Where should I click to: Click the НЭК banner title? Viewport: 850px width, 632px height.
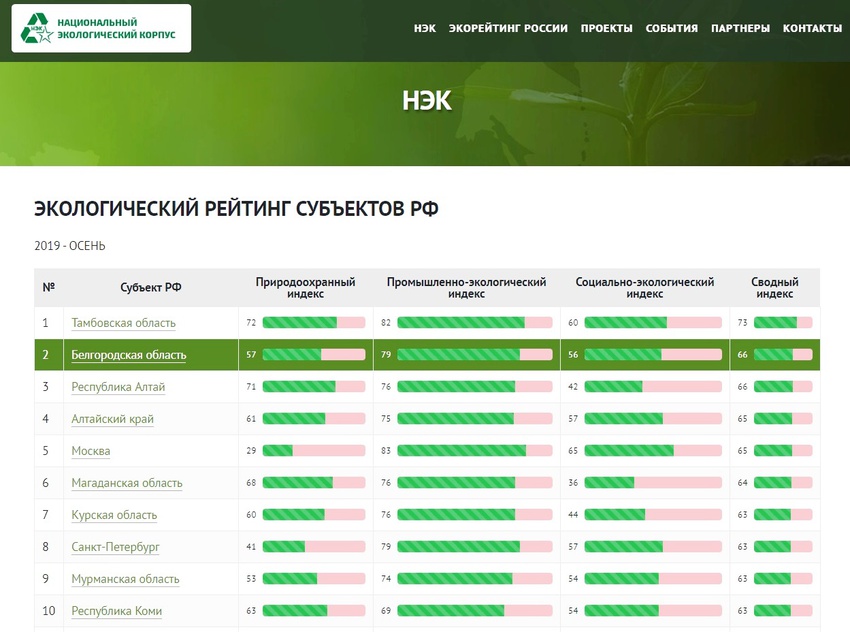427,101
